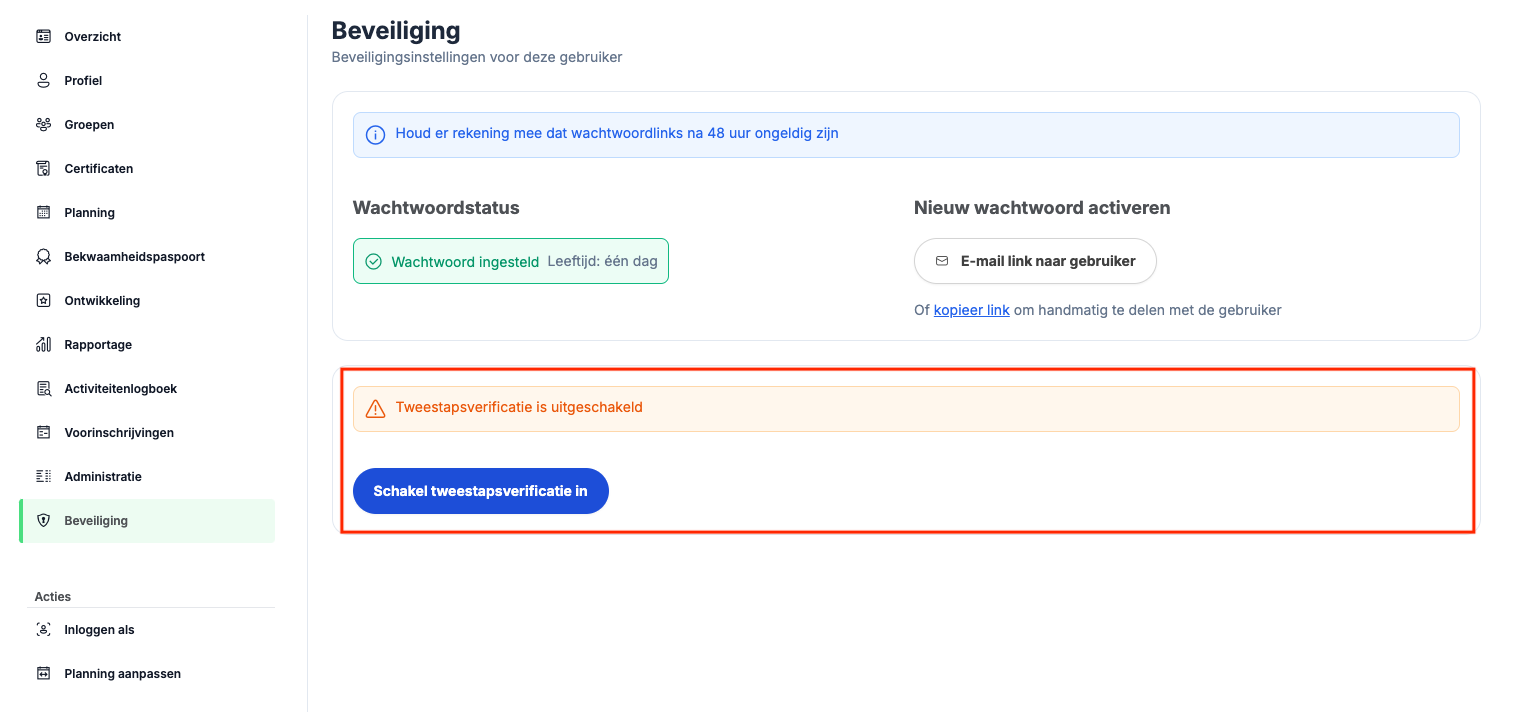Screen dimensions: 1519x720
Task: Click the Activiteitenlogboek icon
Action: point(43,389)
